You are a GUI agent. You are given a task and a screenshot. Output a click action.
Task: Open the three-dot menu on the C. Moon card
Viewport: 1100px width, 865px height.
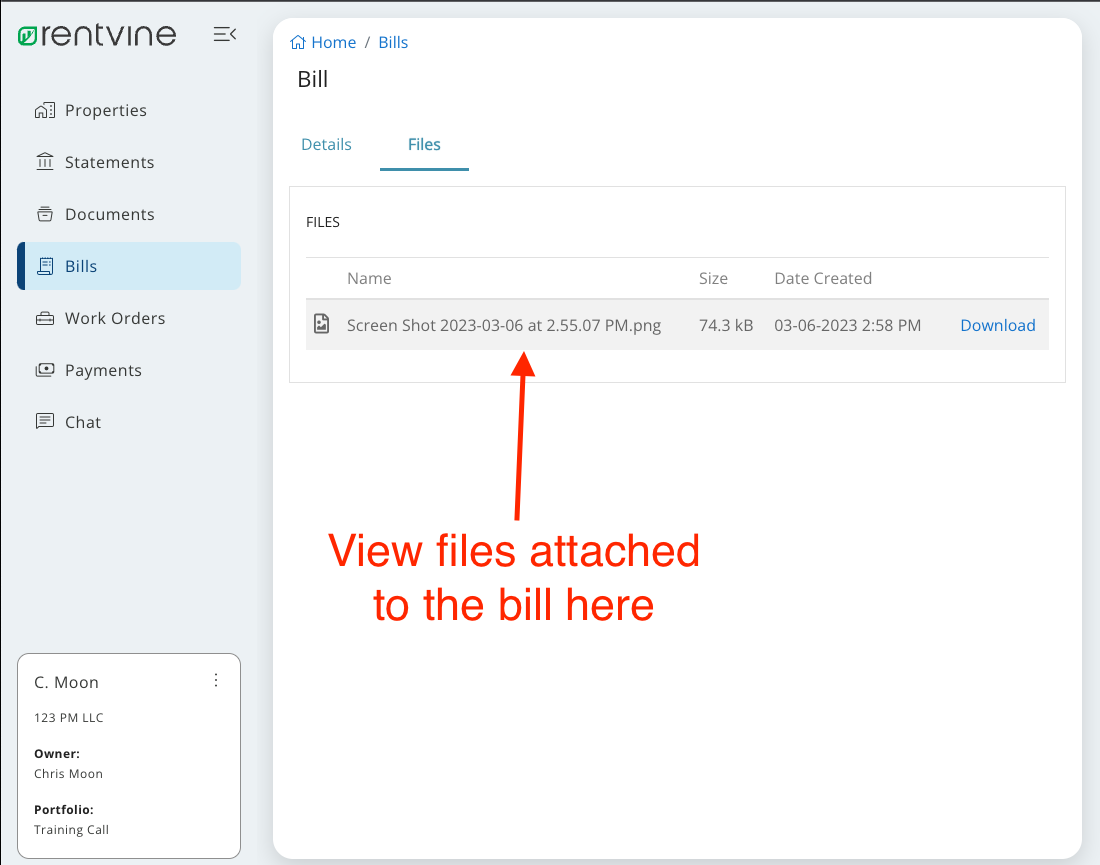[216, 680]
